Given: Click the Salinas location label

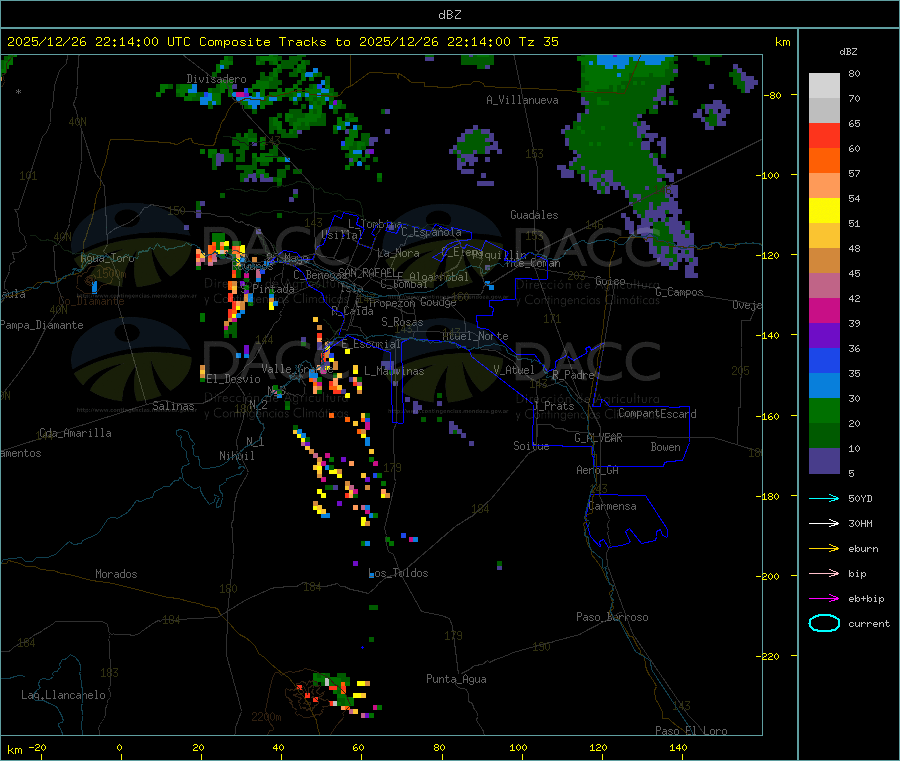Looking at the screenshot, I should (x=173, y=406).
